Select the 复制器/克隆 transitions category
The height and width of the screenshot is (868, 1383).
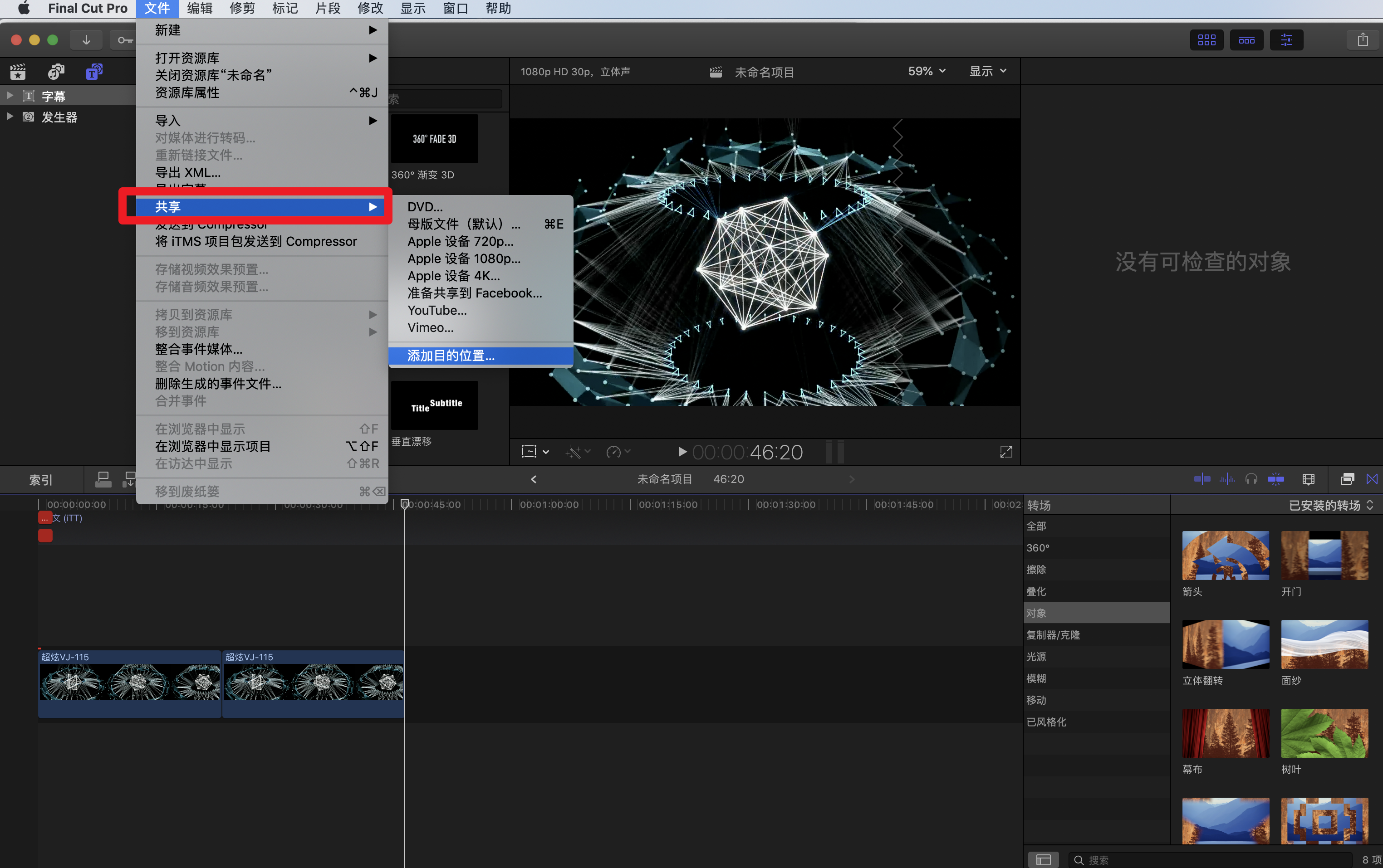[x=1096, y=635]
